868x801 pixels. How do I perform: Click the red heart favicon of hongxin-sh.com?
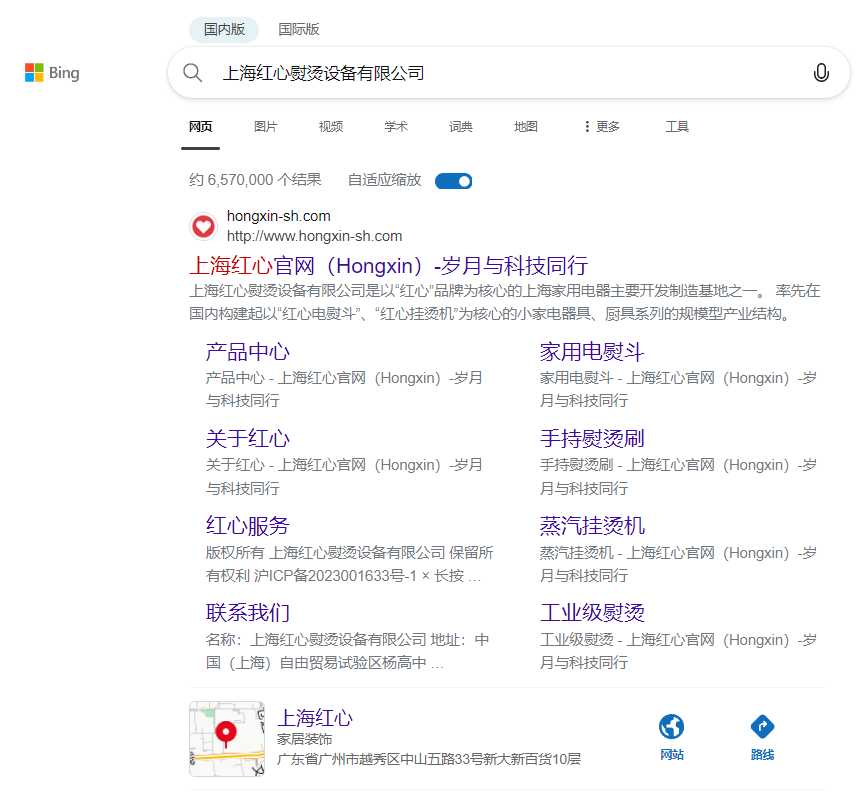point(203,226)
